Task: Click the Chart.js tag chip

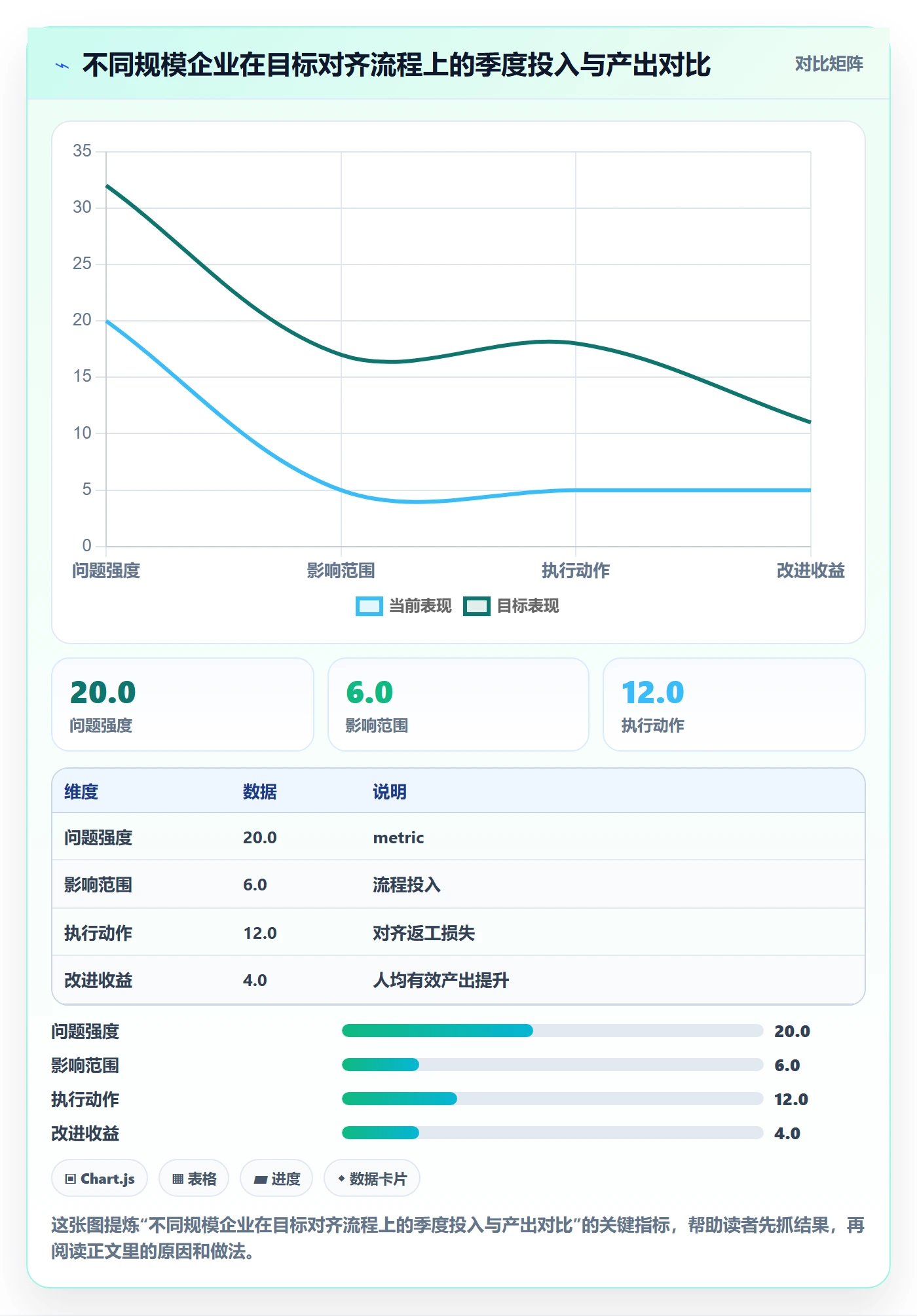Action: pos(100,1179)
